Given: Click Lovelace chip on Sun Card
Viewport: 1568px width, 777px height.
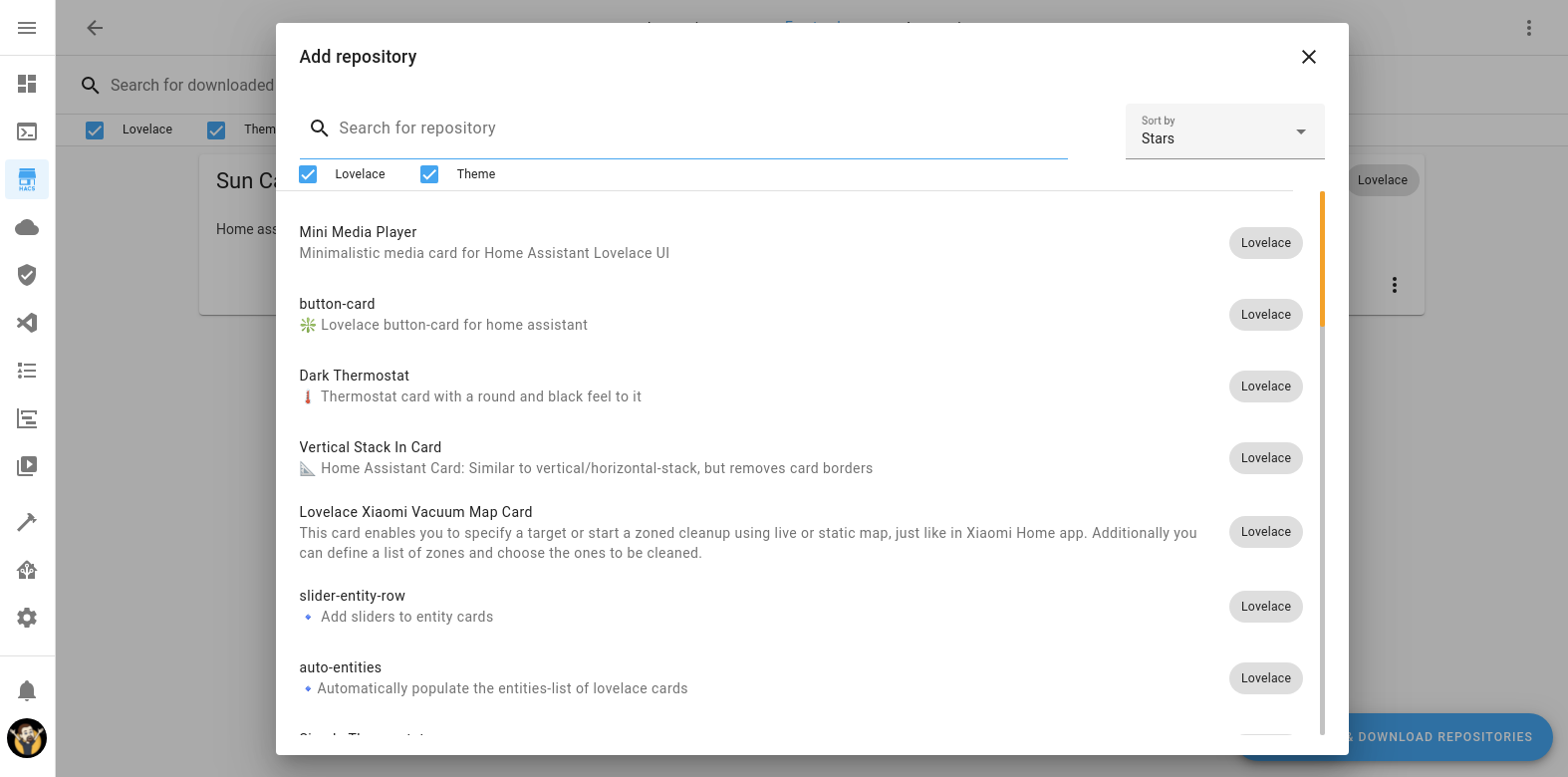Looking at the screenshot, I should click(1383, 180).
